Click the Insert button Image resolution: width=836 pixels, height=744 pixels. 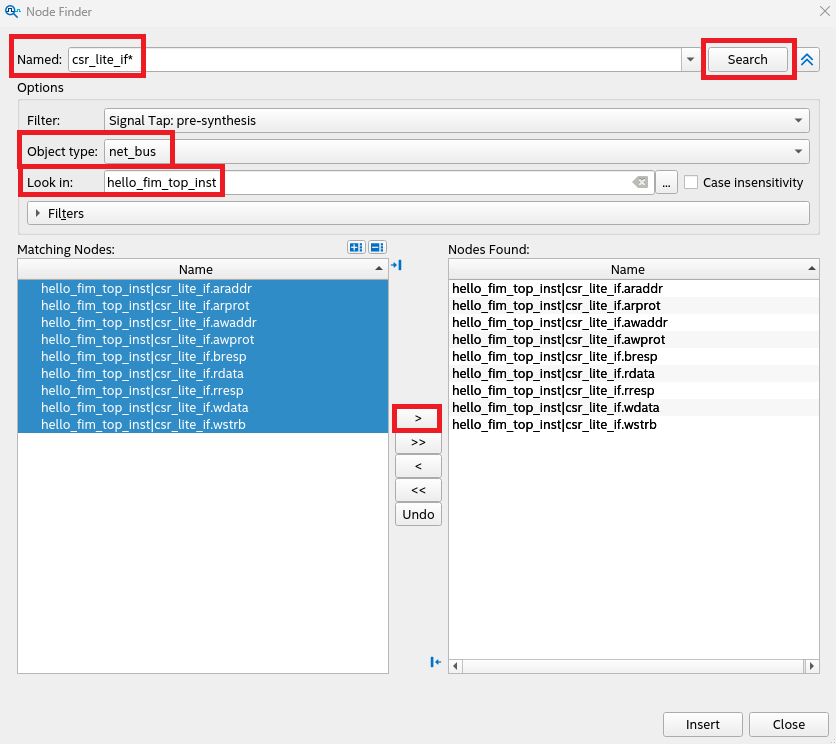(702, 724)
